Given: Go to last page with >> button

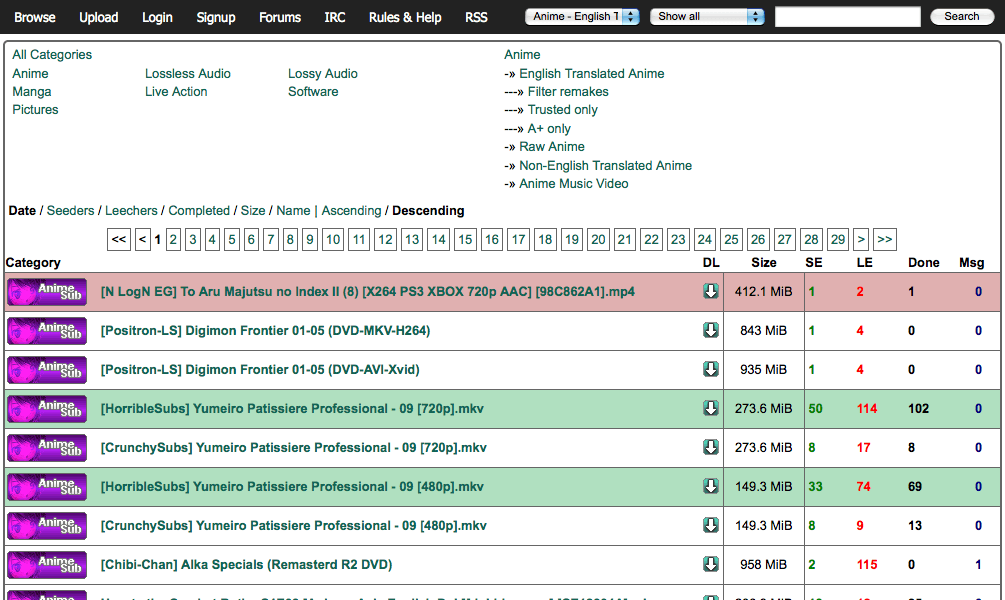Looking at the screenshot, I should 884,240.
